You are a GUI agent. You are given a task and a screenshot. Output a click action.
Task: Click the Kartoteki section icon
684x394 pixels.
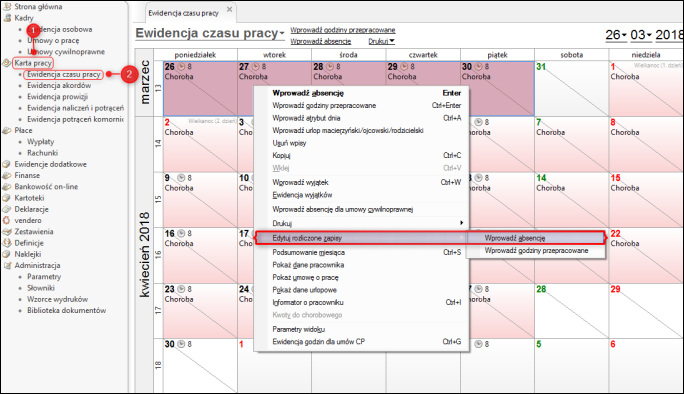click(x=7, y=198)
